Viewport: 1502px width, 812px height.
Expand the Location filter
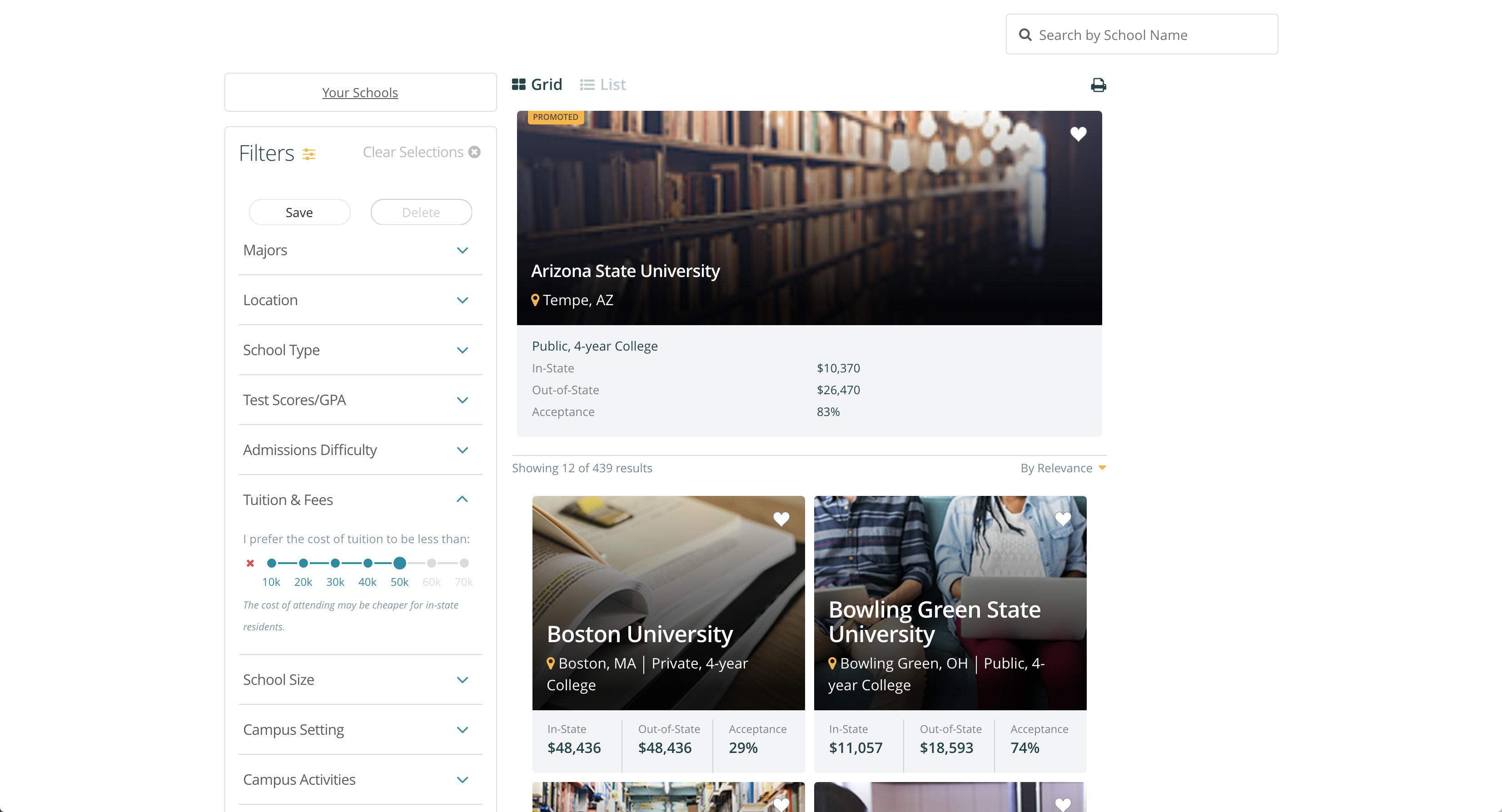(360, 300)
